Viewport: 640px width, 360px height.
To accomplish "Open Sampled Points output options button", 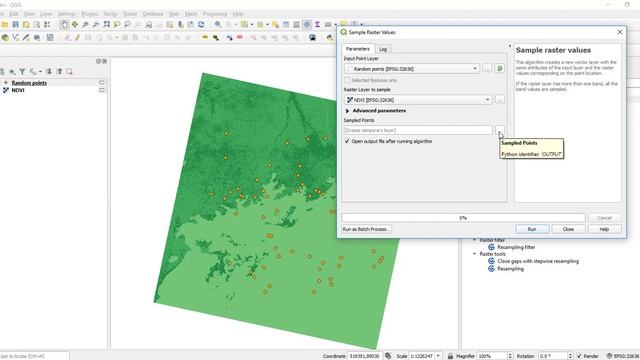I will point(500,130).
